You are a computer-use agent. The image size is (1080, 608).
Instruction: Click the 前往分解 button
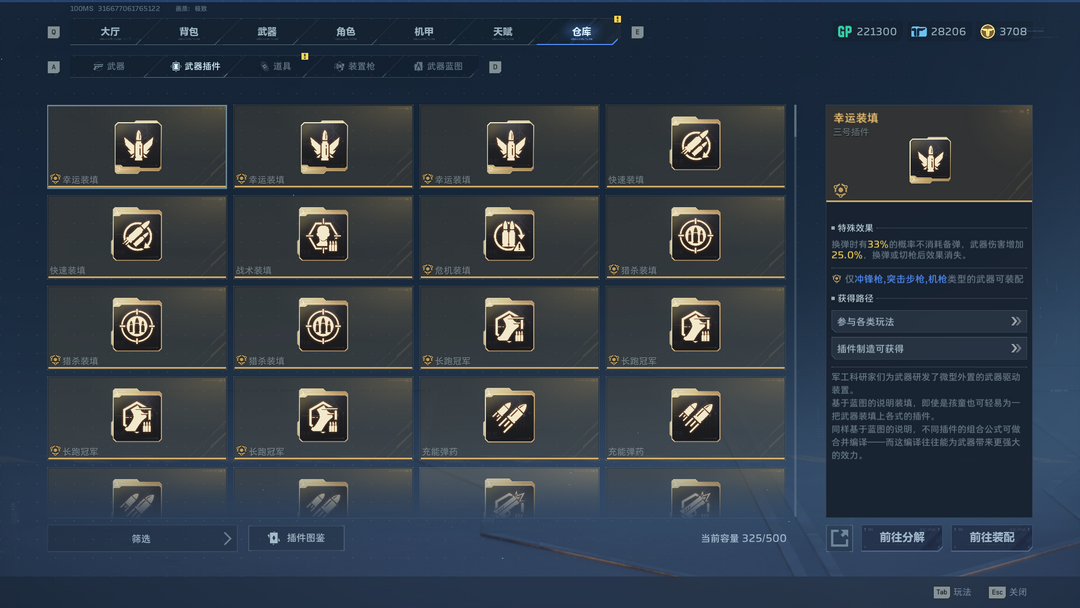tap(902, 538)
